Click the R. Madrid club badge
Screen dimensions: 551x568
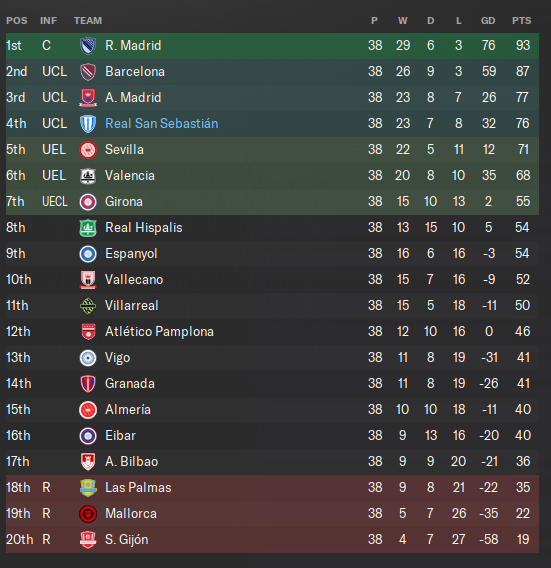point(88,46)
